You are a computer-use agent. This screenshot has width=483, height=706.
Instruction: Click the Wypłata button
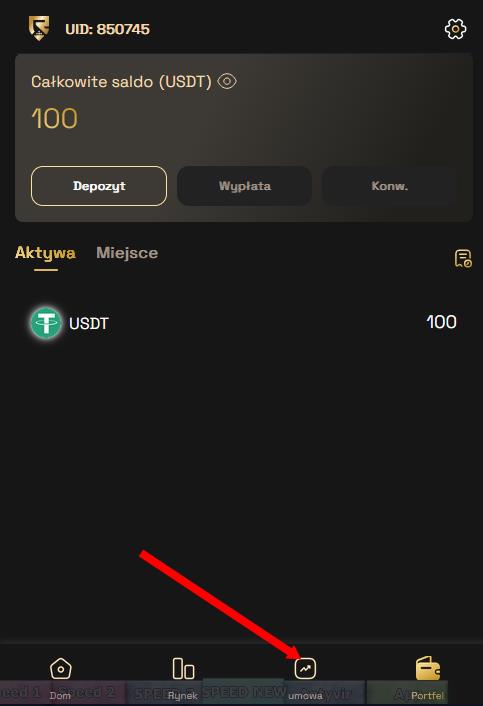pos(244,186)
